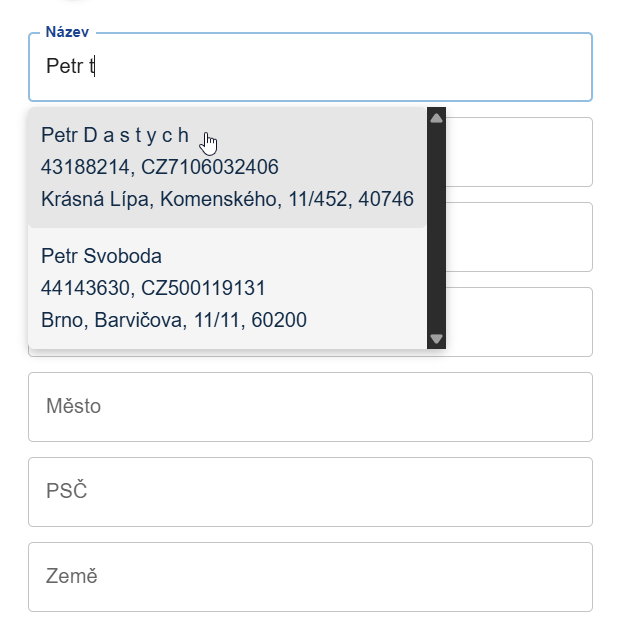Choose the Petr Svoboda suggestion
The height and width of the screenshot is (639, 623).
(101, 257)
